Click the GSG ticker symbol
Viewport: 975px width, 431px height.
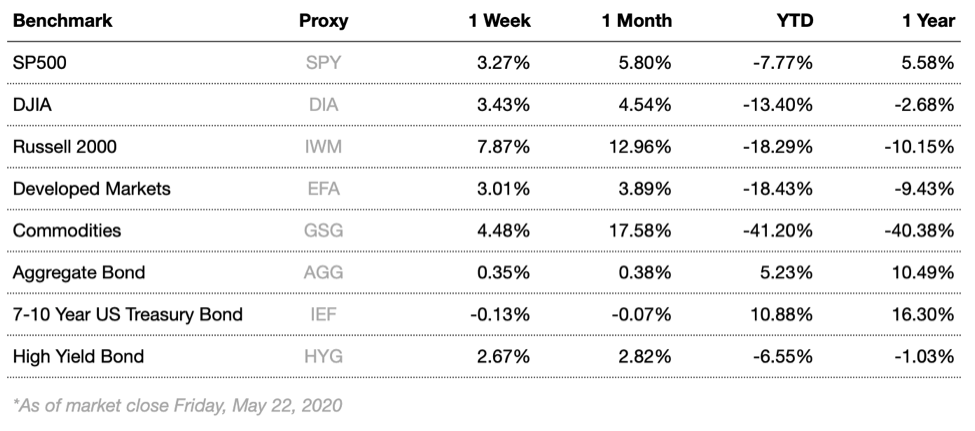coord(323,231)
